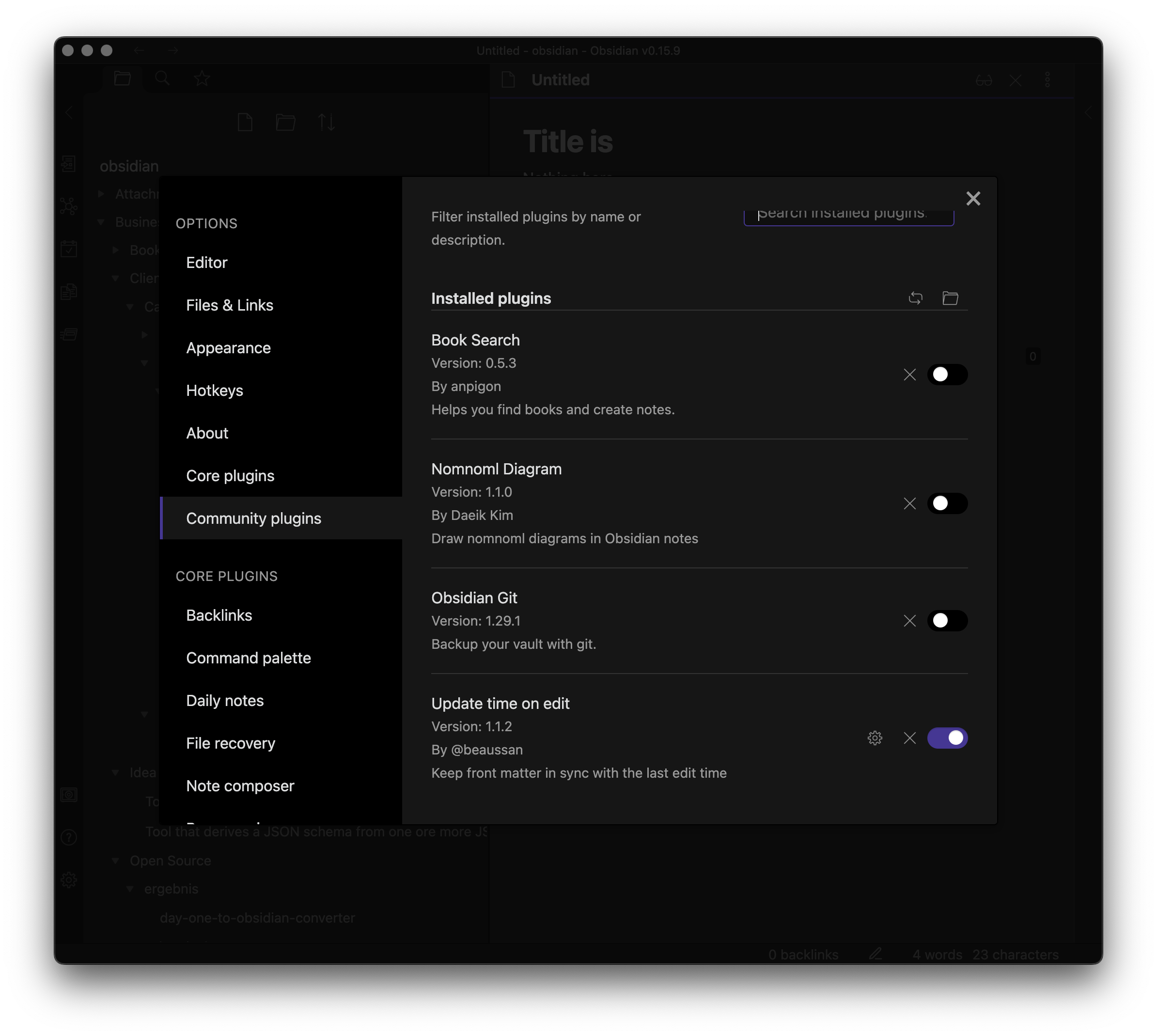
Task: Uninstall the Book Search plugin
Action: (909, 375)
